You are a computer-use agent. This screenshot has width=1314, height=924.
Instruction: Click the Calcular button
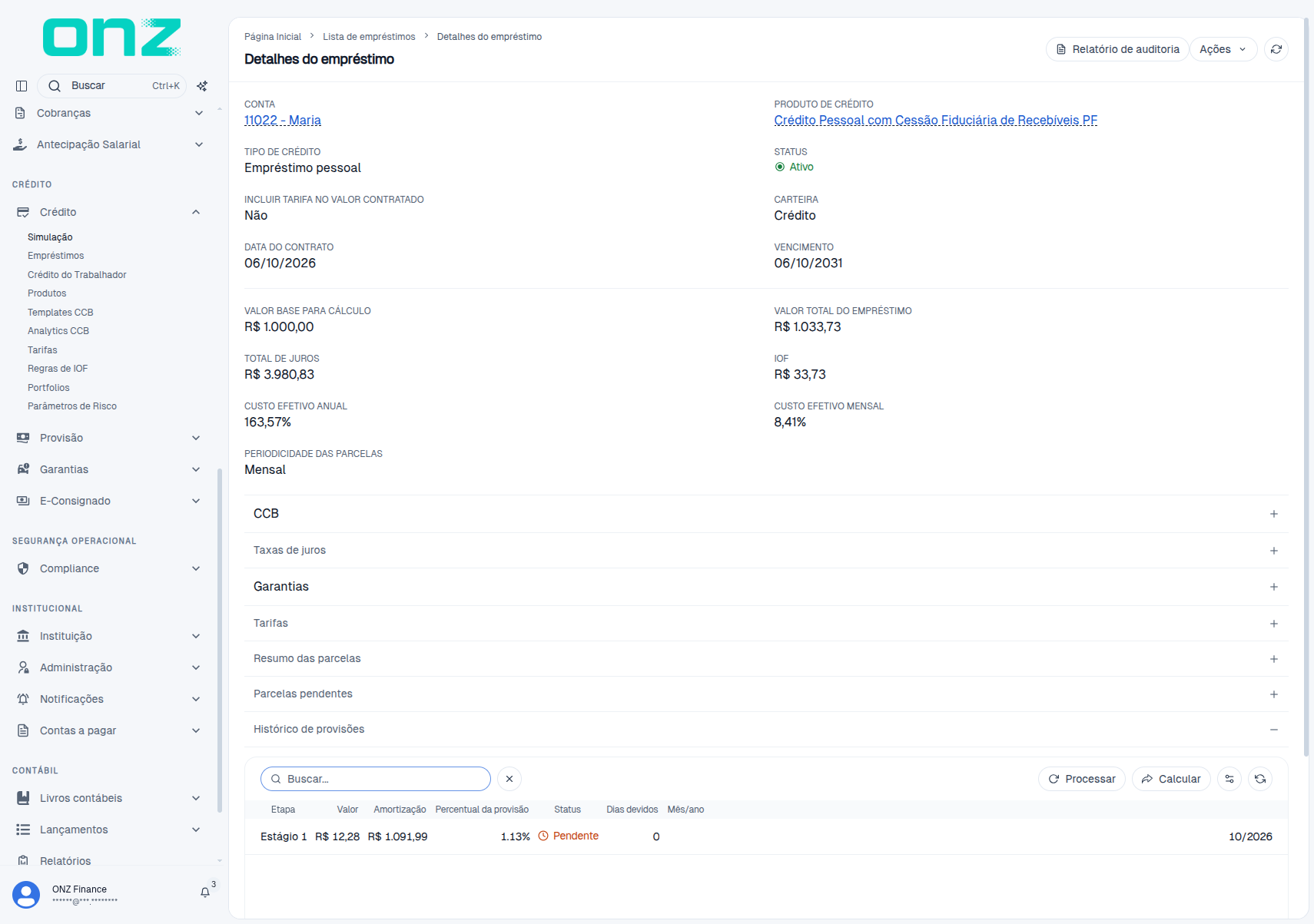1171,779
